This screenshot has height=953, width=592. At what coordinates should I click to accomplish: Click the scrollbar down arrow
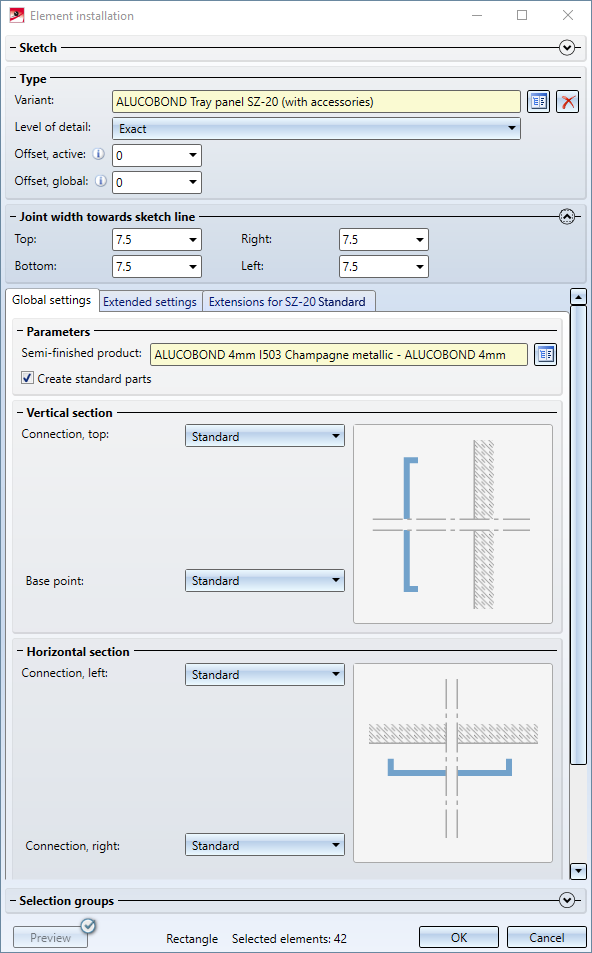pos(578,871)
